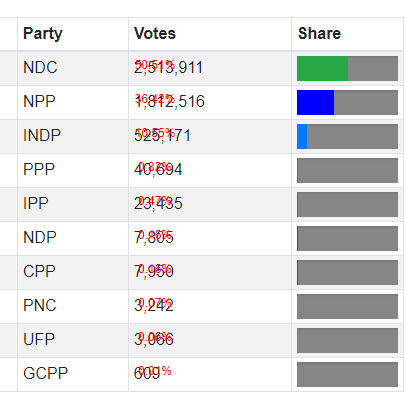
Task: Select the NPP votes value ending 516
Action: tap(169, 102)
